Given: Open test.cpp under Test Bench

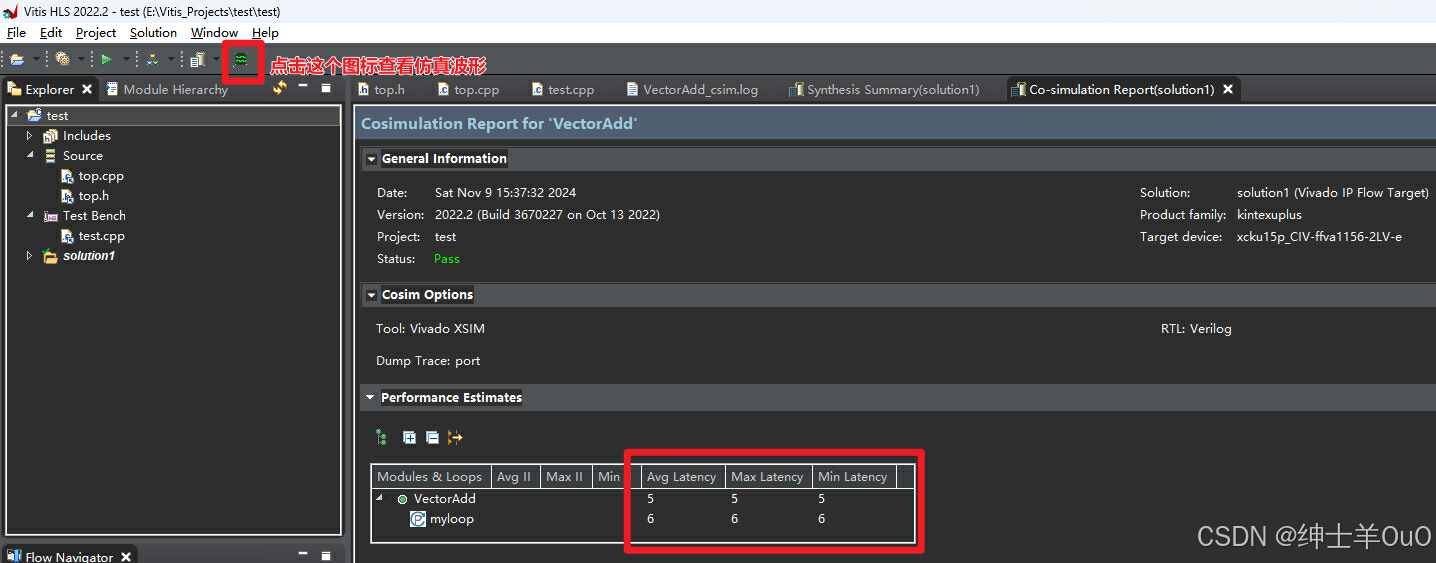Looking at the screenshot, I should [92, 236].
